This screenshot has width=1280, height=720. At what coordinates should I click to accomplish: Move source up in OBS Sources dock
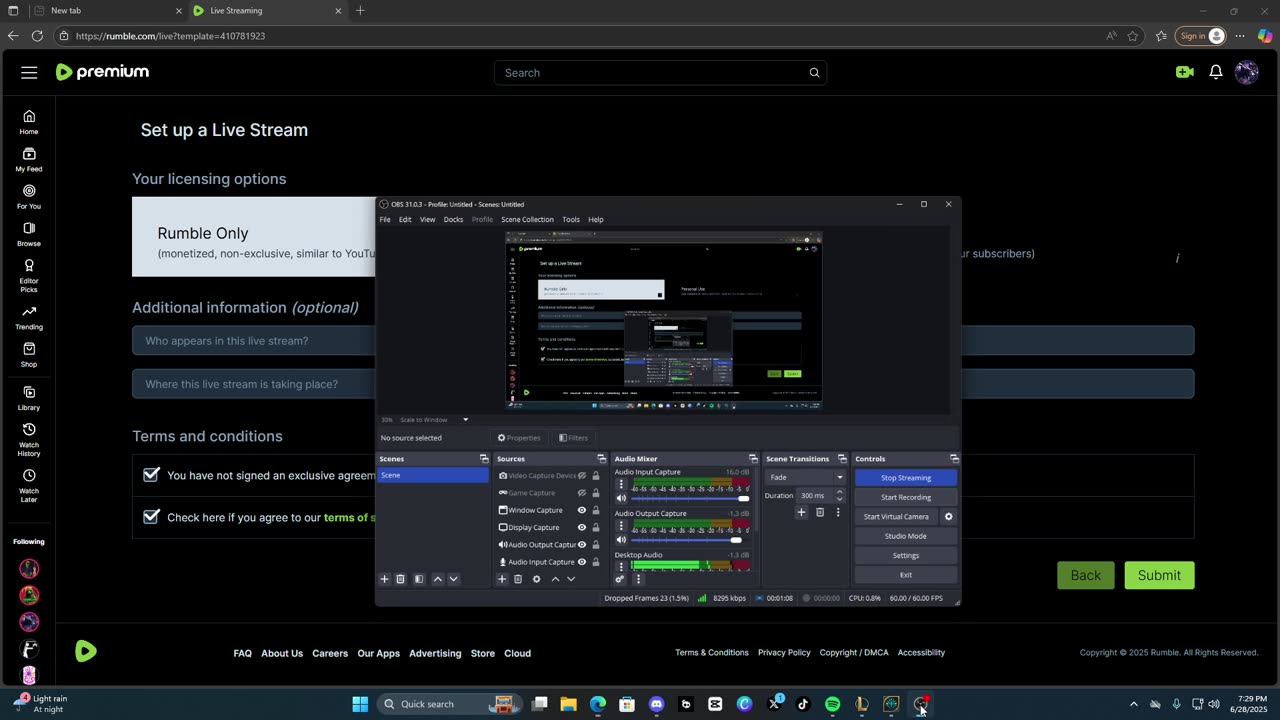[555, 579]
